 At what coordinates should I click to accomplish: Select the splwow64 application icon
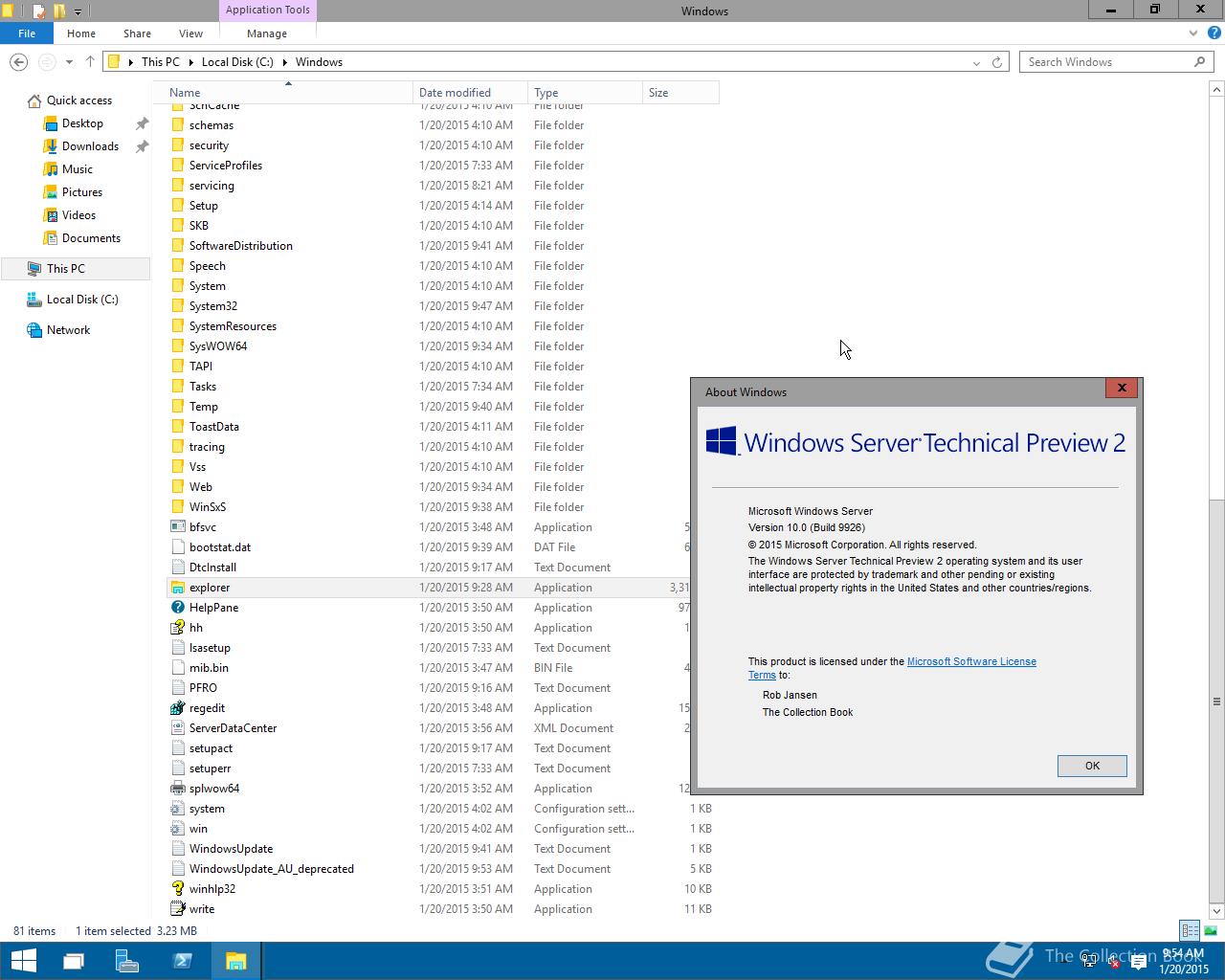point(177,789)
